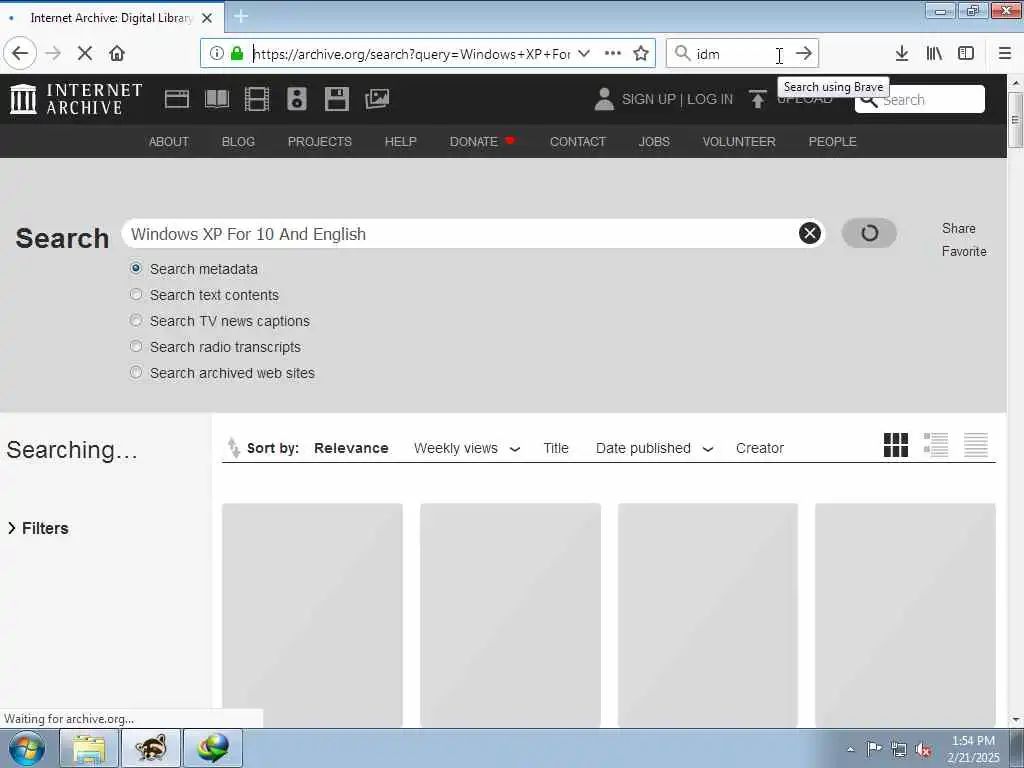Select Search archived web sites option
The width and height of the screenshot is (1024, 768).
[136, 372]
